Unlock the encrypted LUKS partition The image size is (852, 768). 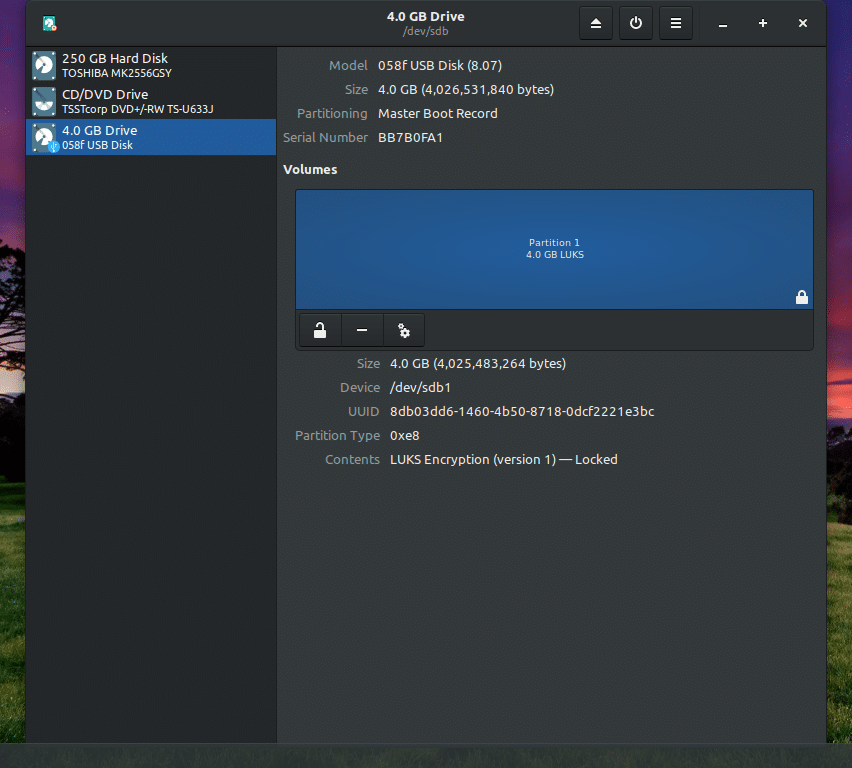320,330
